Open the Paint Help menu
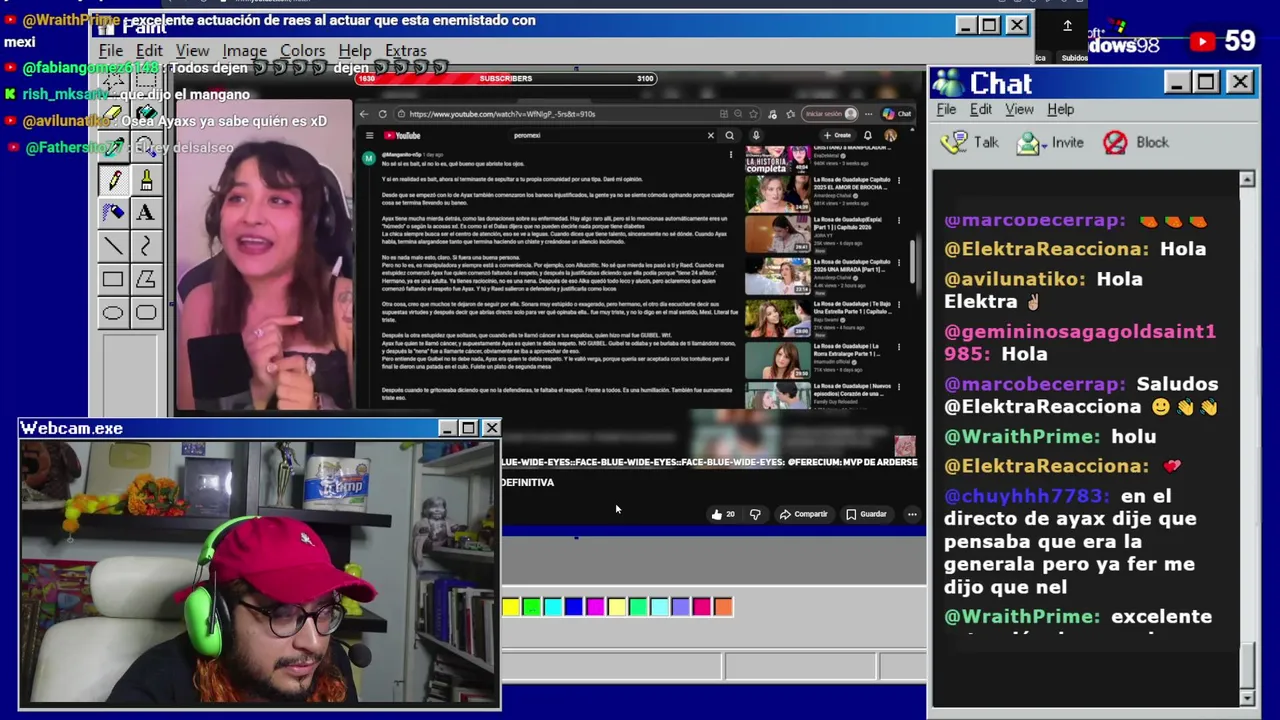The width and height of the screenshot is (1280, 720). pyautogui.click(x=355, y=51)
